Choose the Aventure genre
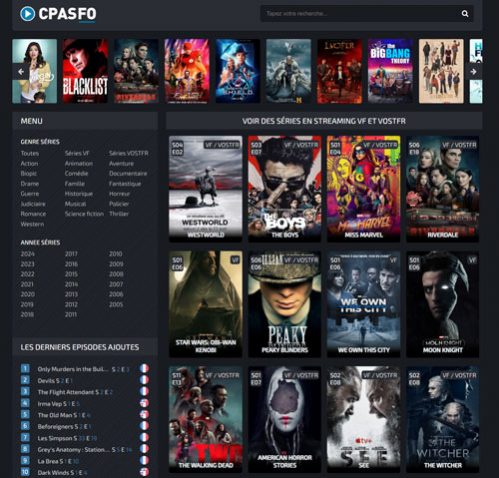This screenshot has width=499, height=478. (121, 164)
